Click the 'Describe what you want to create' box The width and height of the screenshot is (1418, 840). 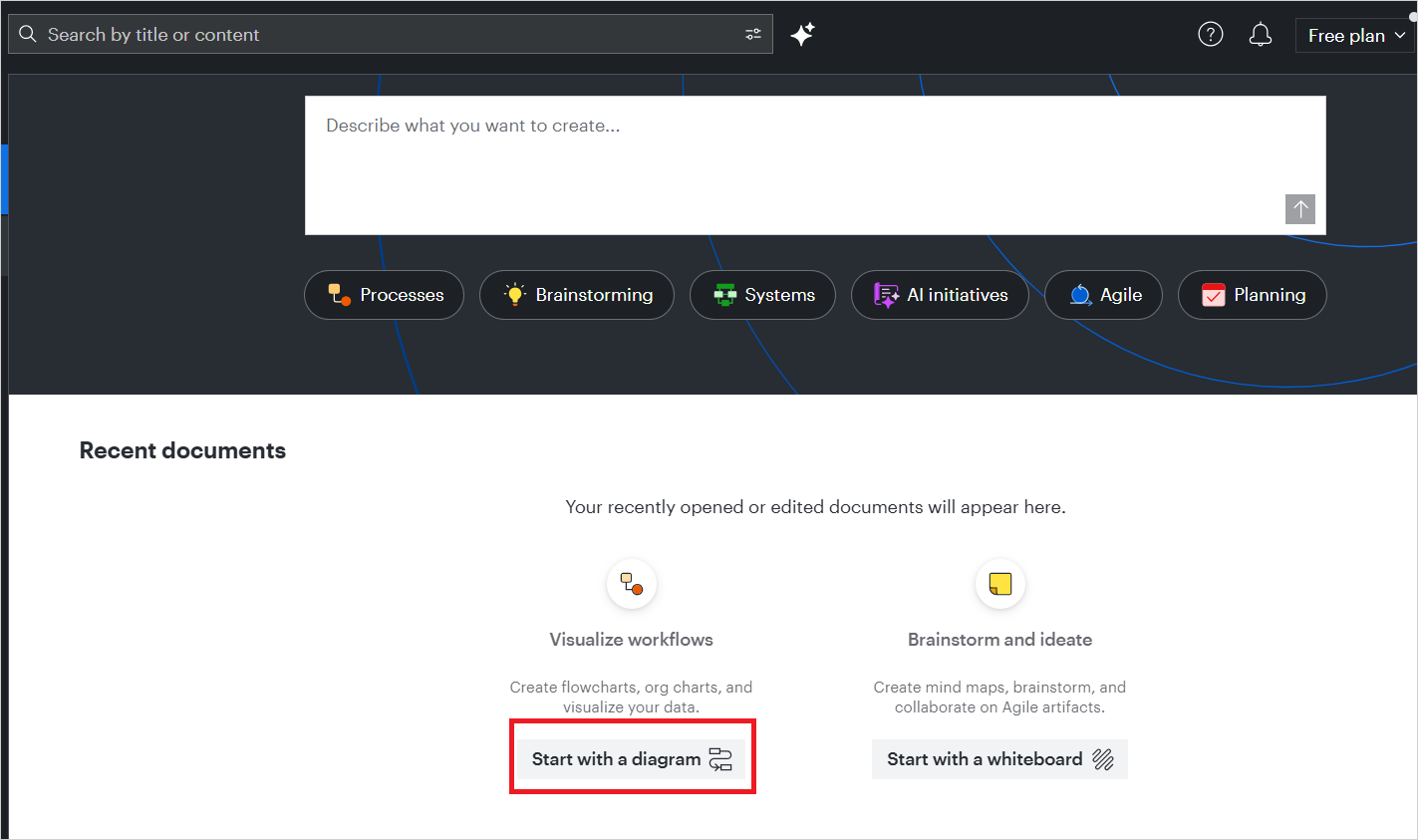[x=815, y=165]
